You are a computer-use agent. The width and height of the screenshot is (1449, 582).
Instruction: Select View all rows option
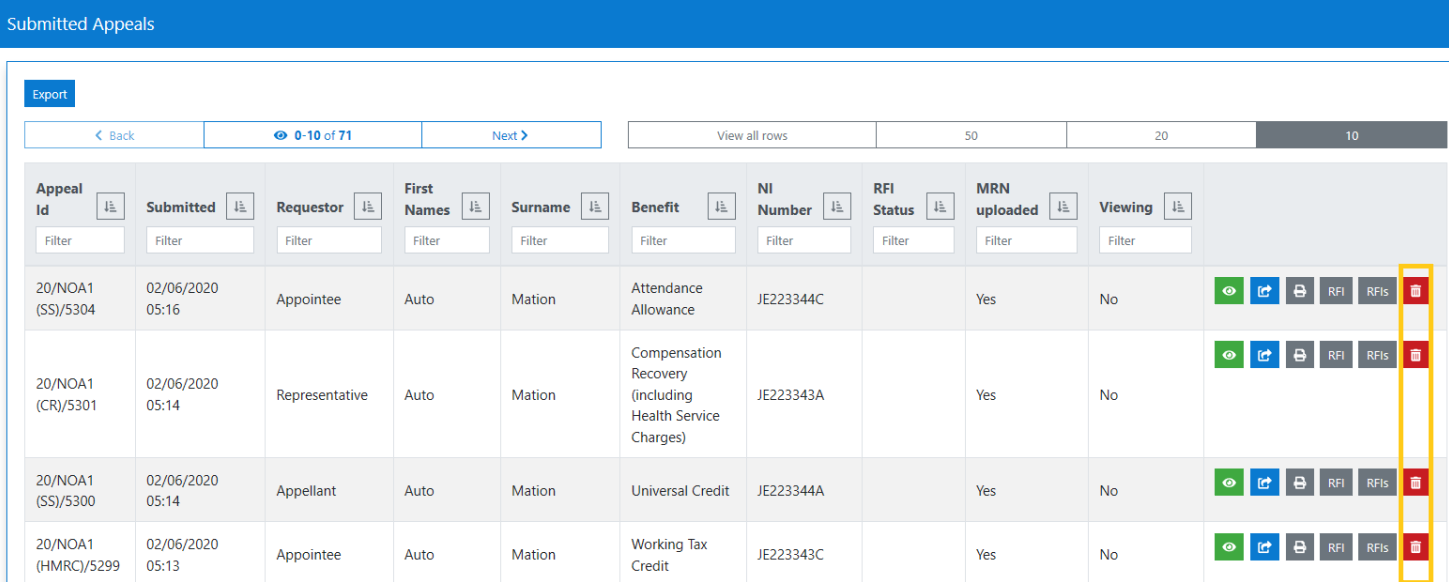[752, 135]
